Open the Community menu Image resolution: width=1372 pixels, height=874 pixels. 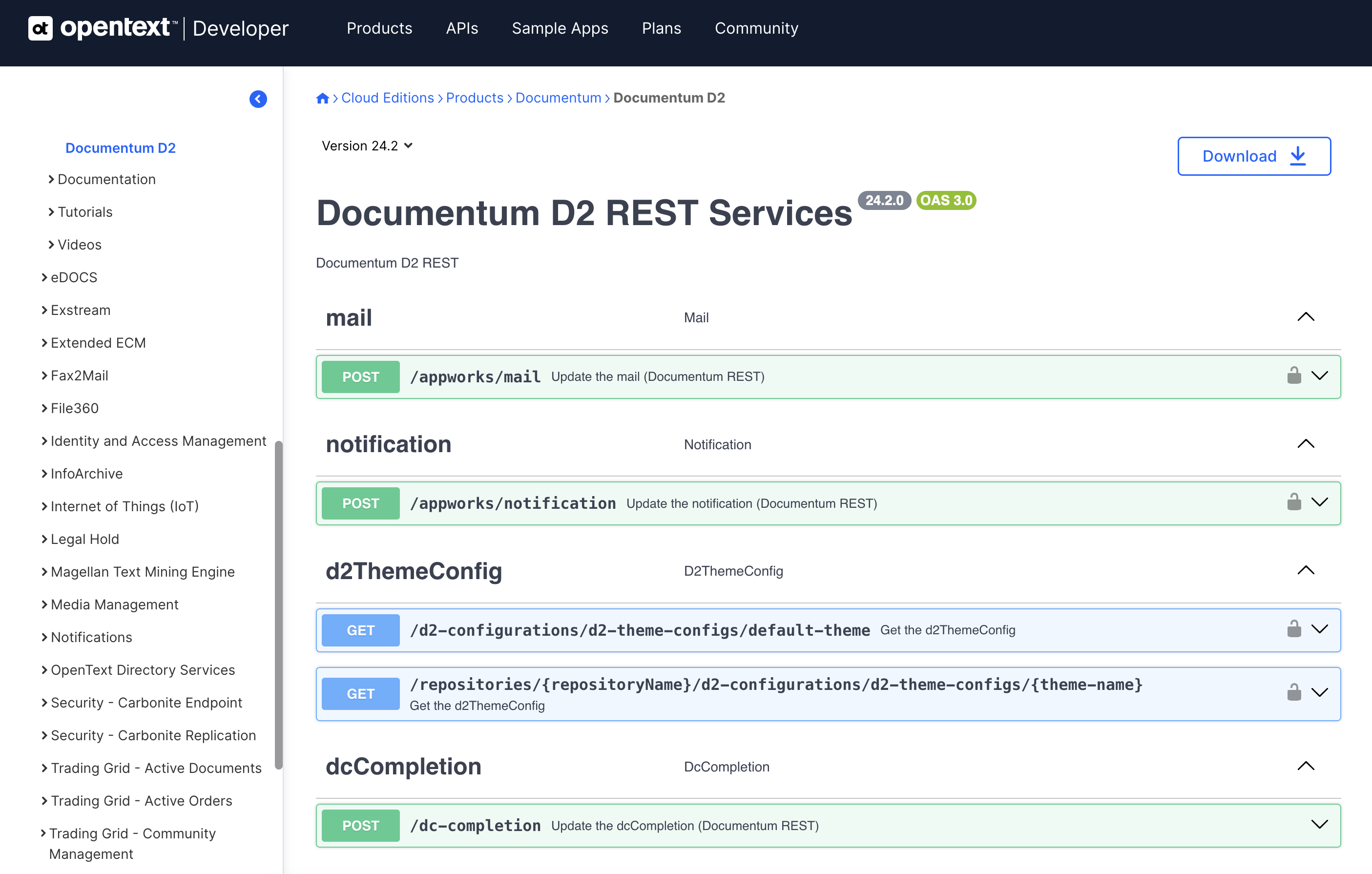click(x=757, y=28)
